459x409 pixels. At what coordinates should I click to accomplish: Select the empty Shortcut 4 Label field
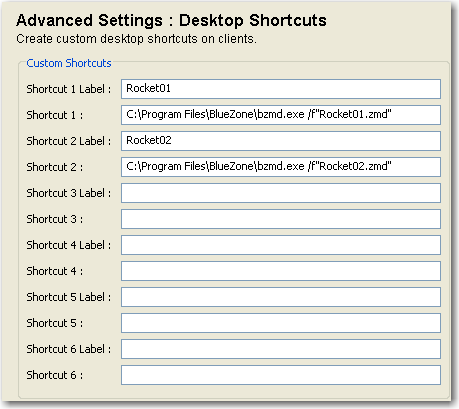281,245
